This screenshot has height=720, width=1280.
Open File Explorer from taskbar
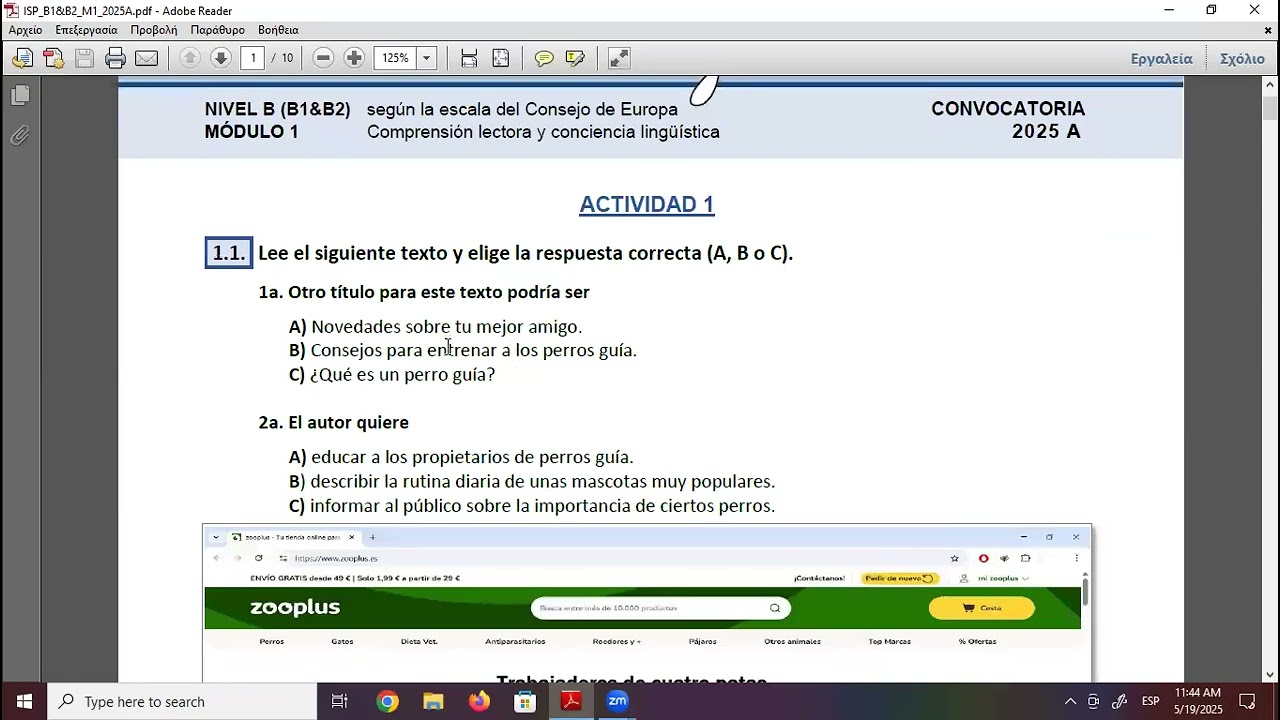pyautogui.click(x=433, y=701)
